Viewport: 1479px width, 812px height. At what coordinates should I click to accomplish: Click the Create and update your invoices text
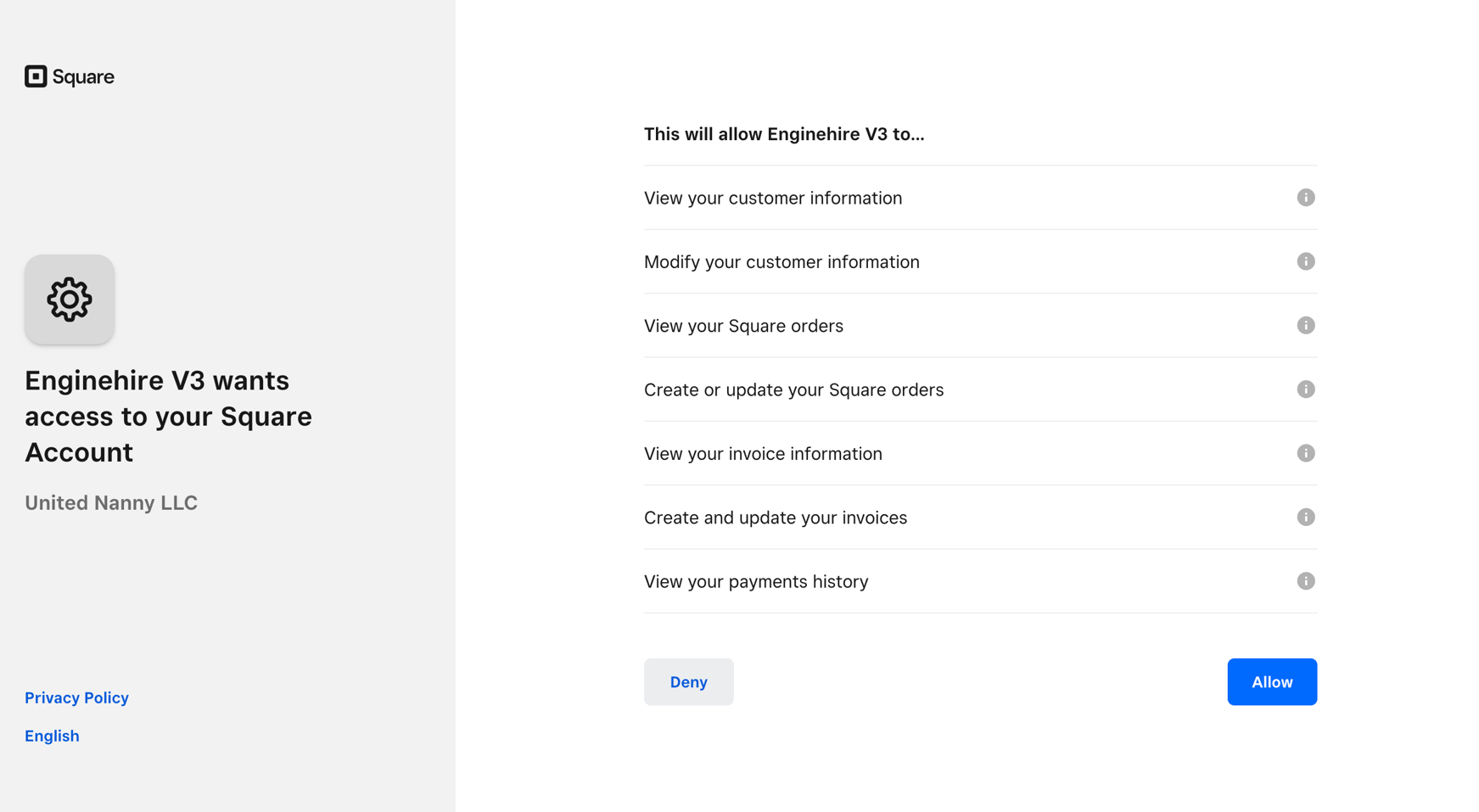point(776,518)
